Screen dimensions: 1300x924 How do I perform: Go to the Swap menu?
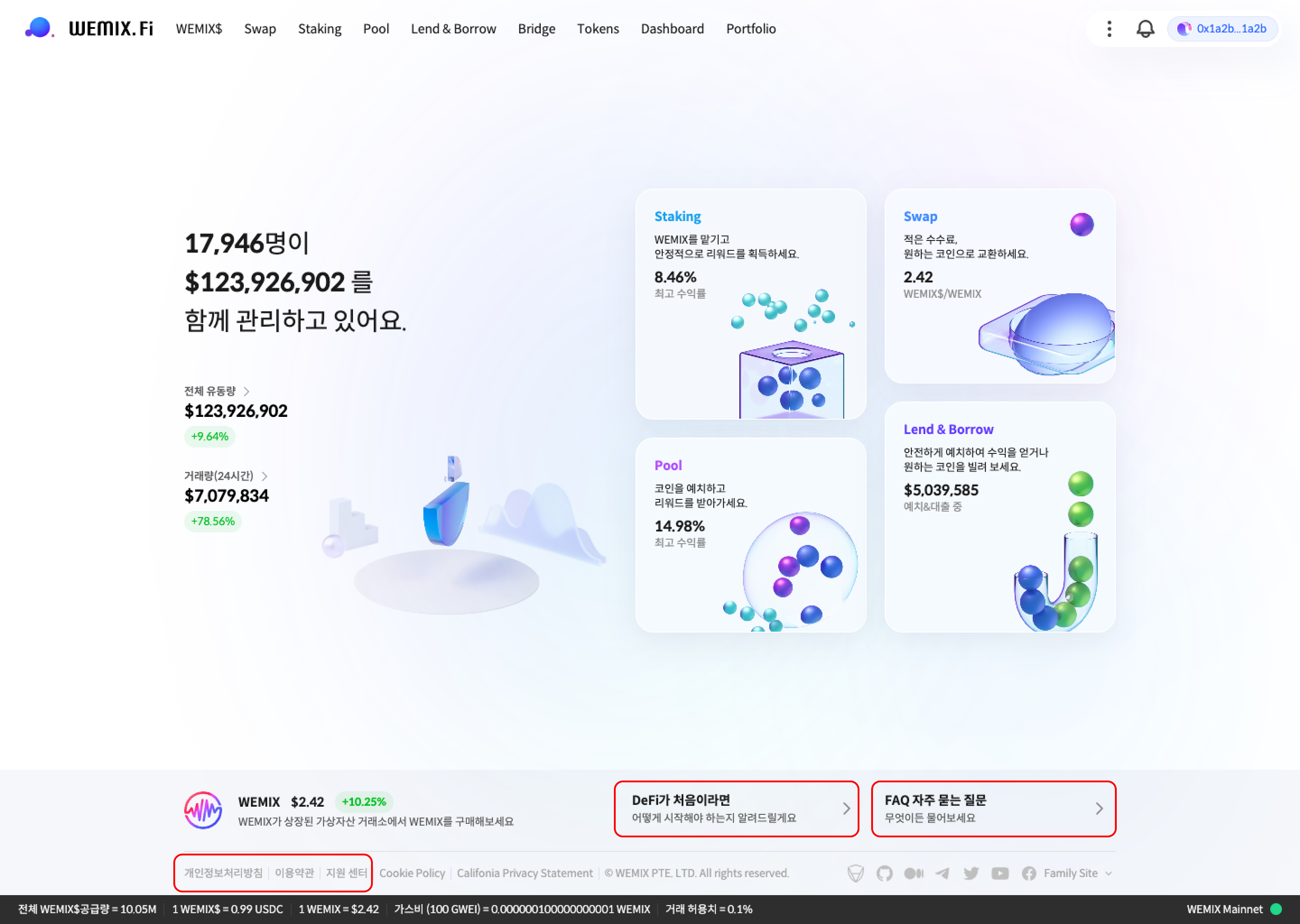[x=260, y=28]
